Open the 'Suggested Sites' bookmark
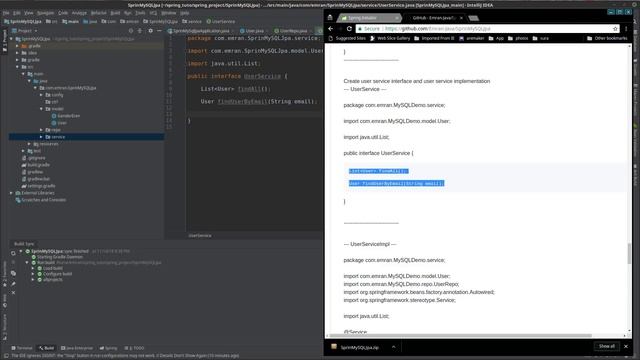This screenshot has width=640, height=360. pos(347,38)
